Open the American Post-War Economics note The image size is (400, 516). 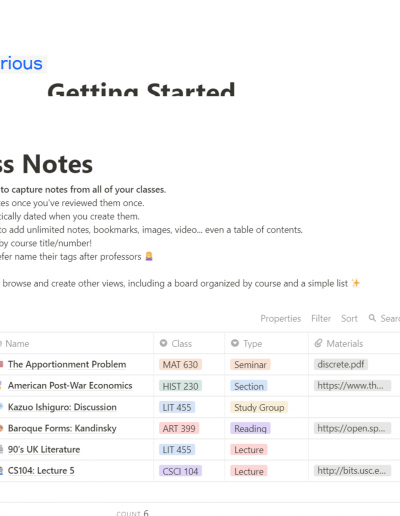pyautogui.click(x=70, y=386)
